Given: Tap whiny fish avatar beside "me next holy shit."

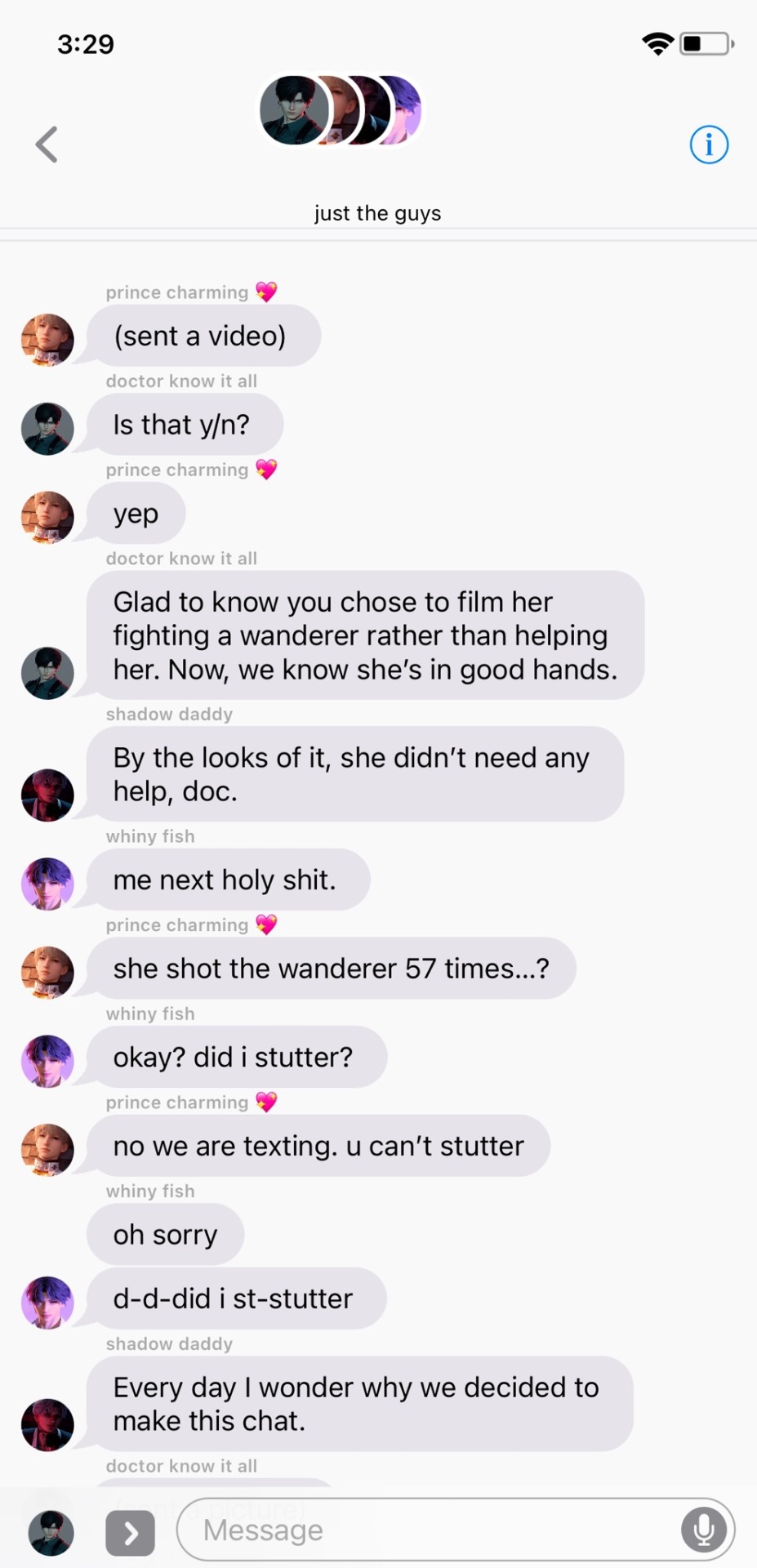Looking at the screenshot, I should (x=47, y=884).
